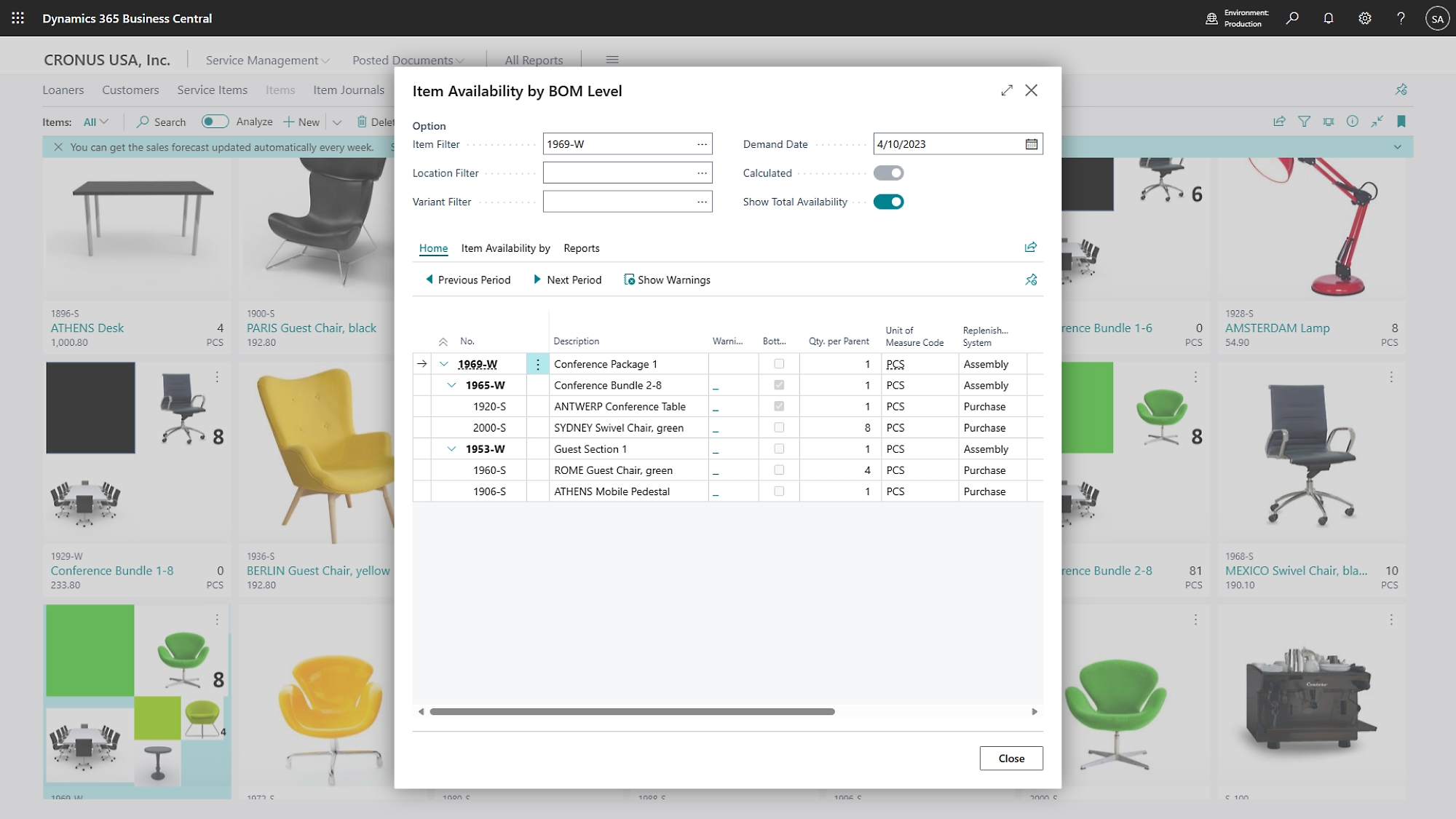Viewport: 1456px width, 819px height.
Task: Open AMSTERDAM Lamp item card
Action: 1277,328
